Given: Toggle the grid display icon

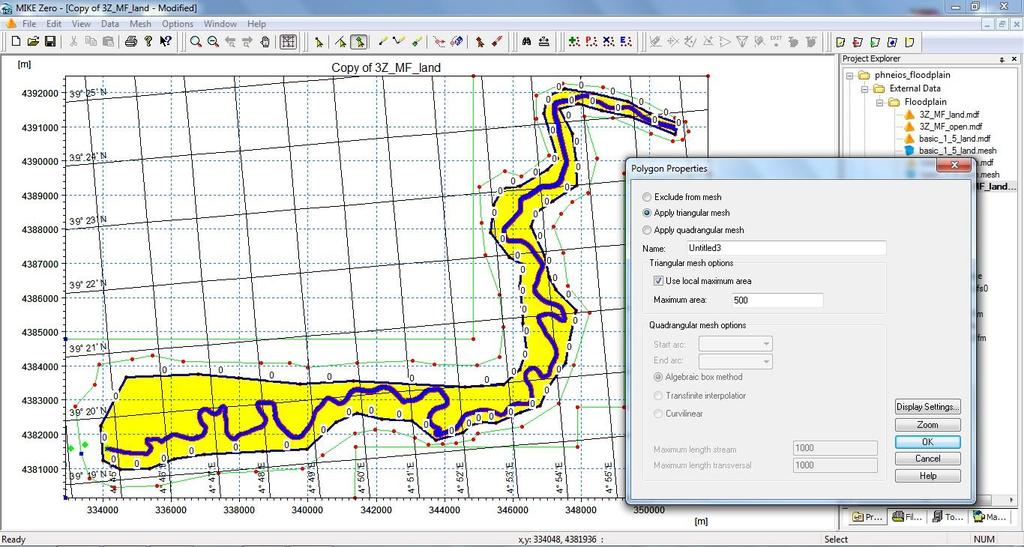Looking at the screenshot, I should pos(287,42).
